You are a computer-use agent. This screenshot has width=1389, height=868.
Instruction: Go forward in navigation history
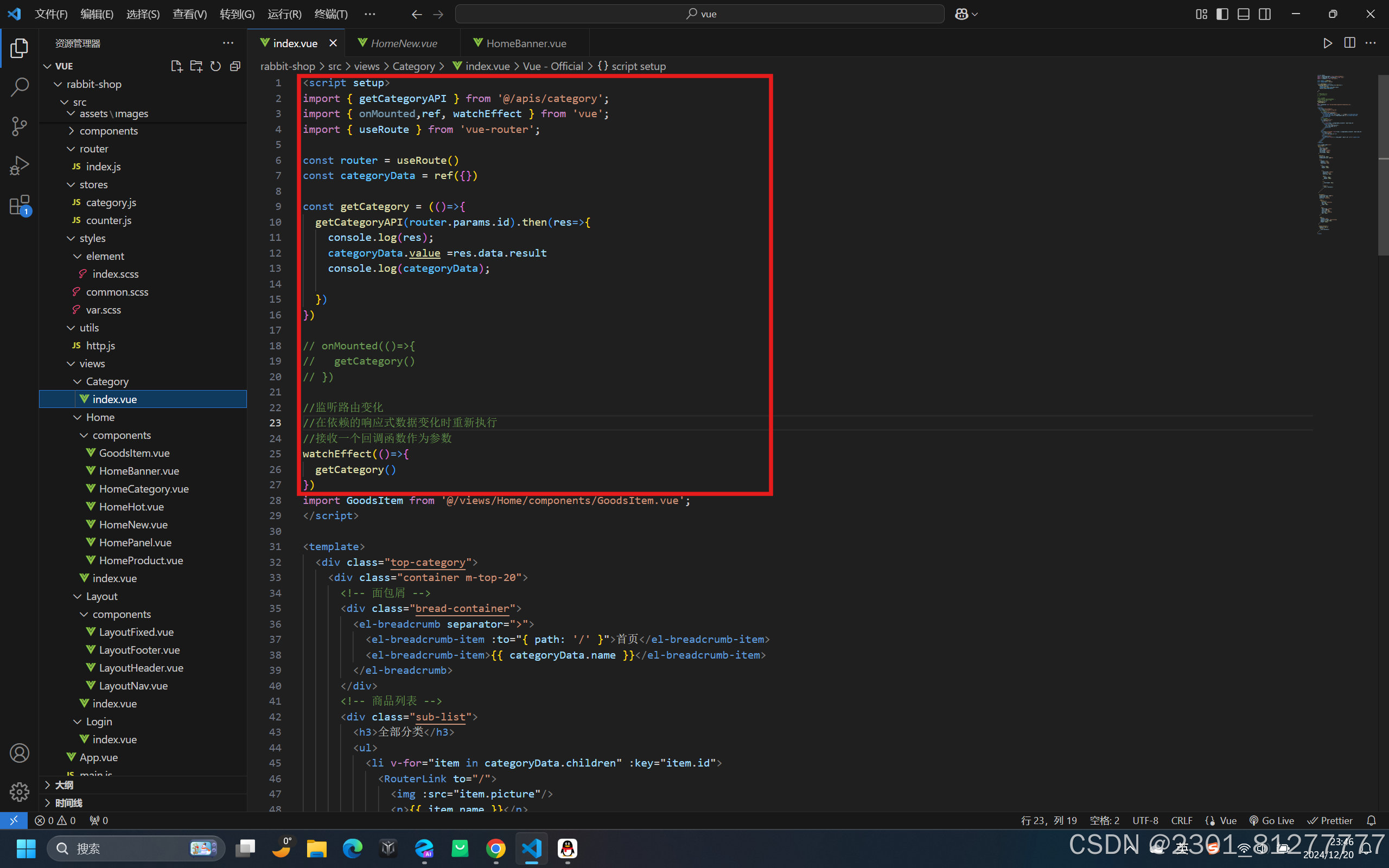pos(438,14)
